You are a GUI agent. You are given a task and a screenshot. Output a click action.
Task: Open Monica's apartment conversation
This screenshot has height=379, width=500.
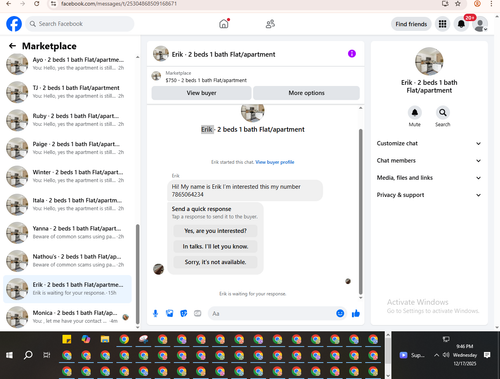[x=67, y=317]
